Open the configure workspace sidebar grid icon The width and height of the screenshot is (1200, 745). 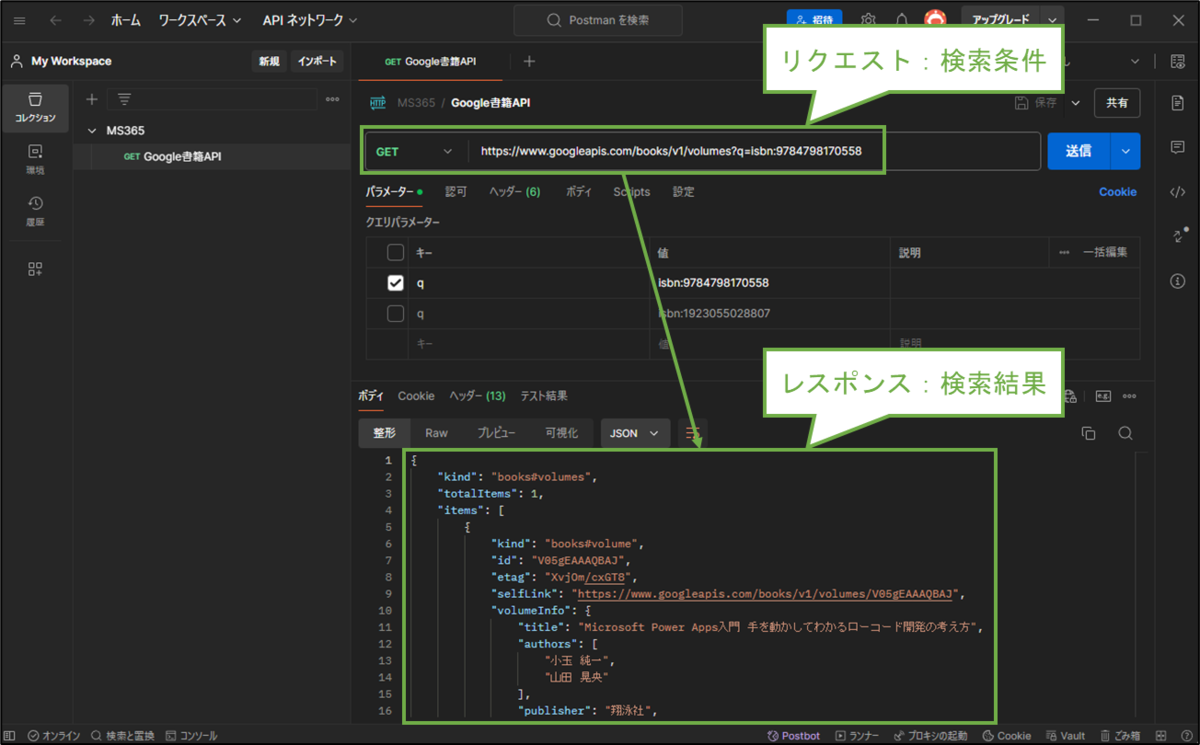pos(35,269)
